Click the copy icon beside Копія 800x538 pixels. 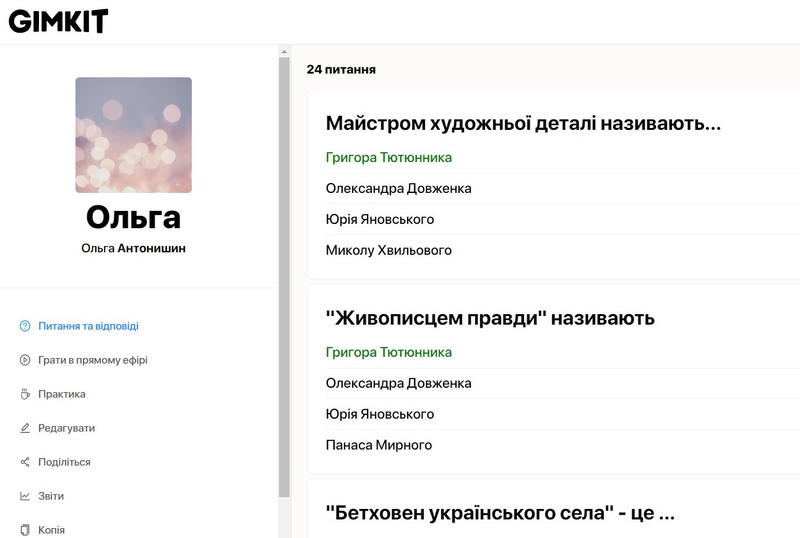point(25,530)
